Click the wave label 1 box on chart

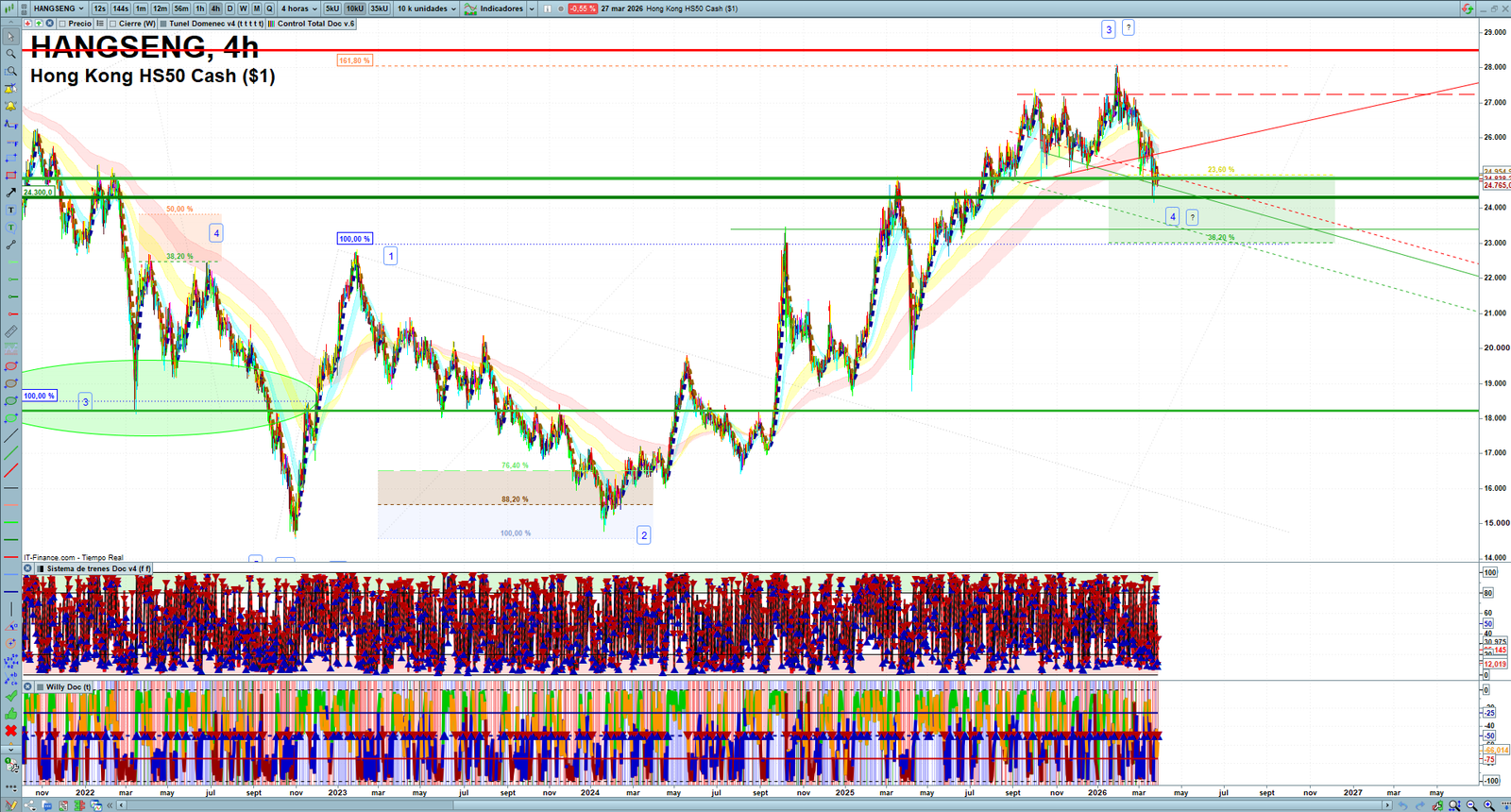[391, 256]
